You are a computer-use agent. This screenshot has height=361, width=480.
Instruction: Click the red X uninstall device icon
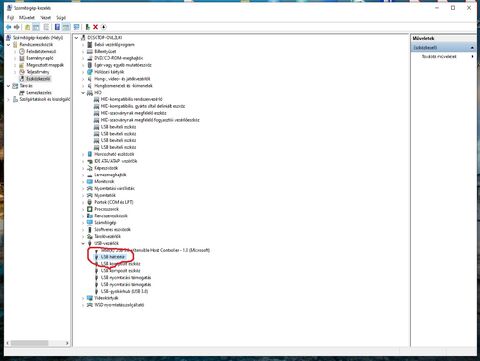coord(95,27)
